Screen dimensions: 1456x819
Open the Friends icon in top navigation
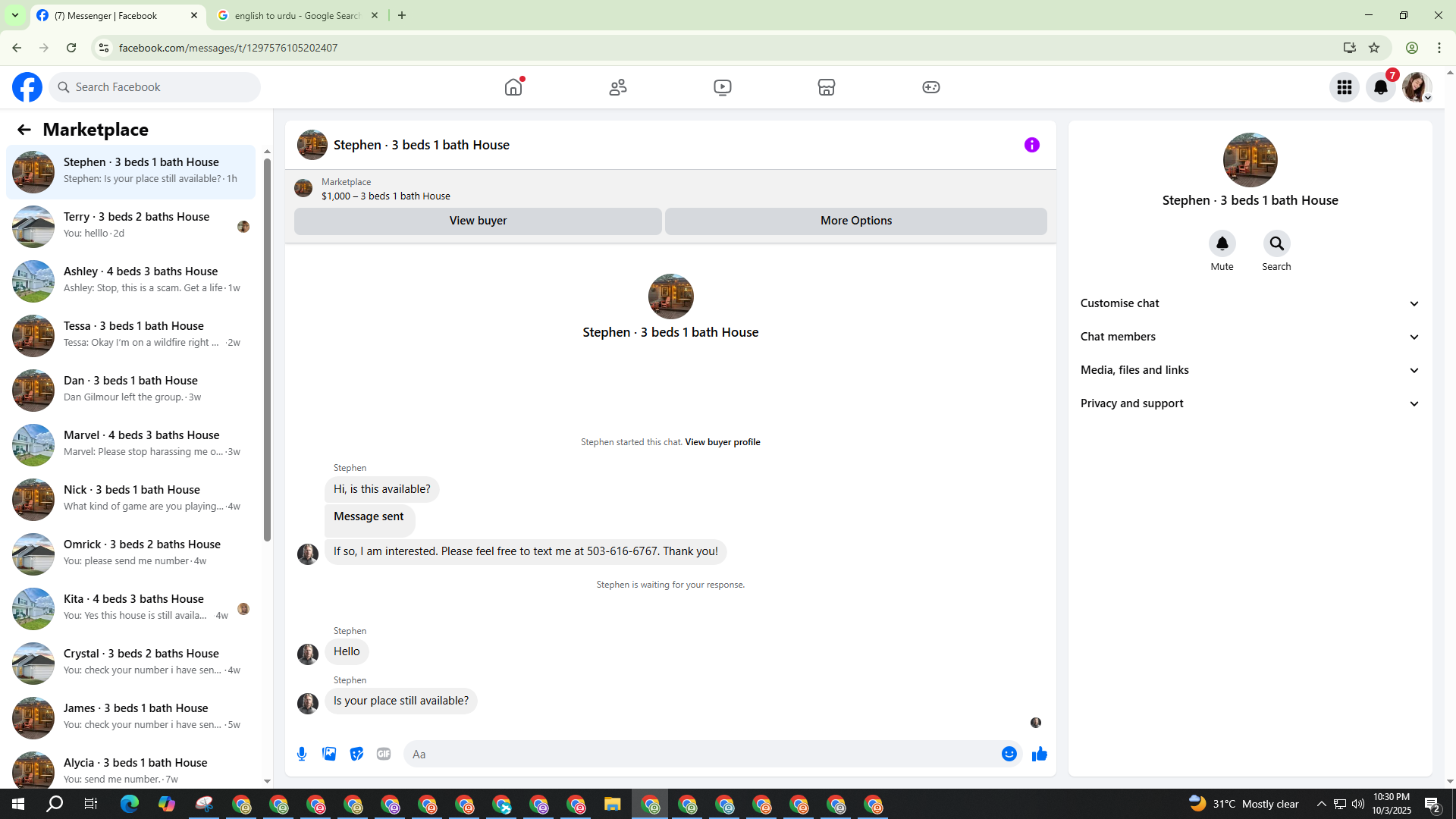point(618,87)
